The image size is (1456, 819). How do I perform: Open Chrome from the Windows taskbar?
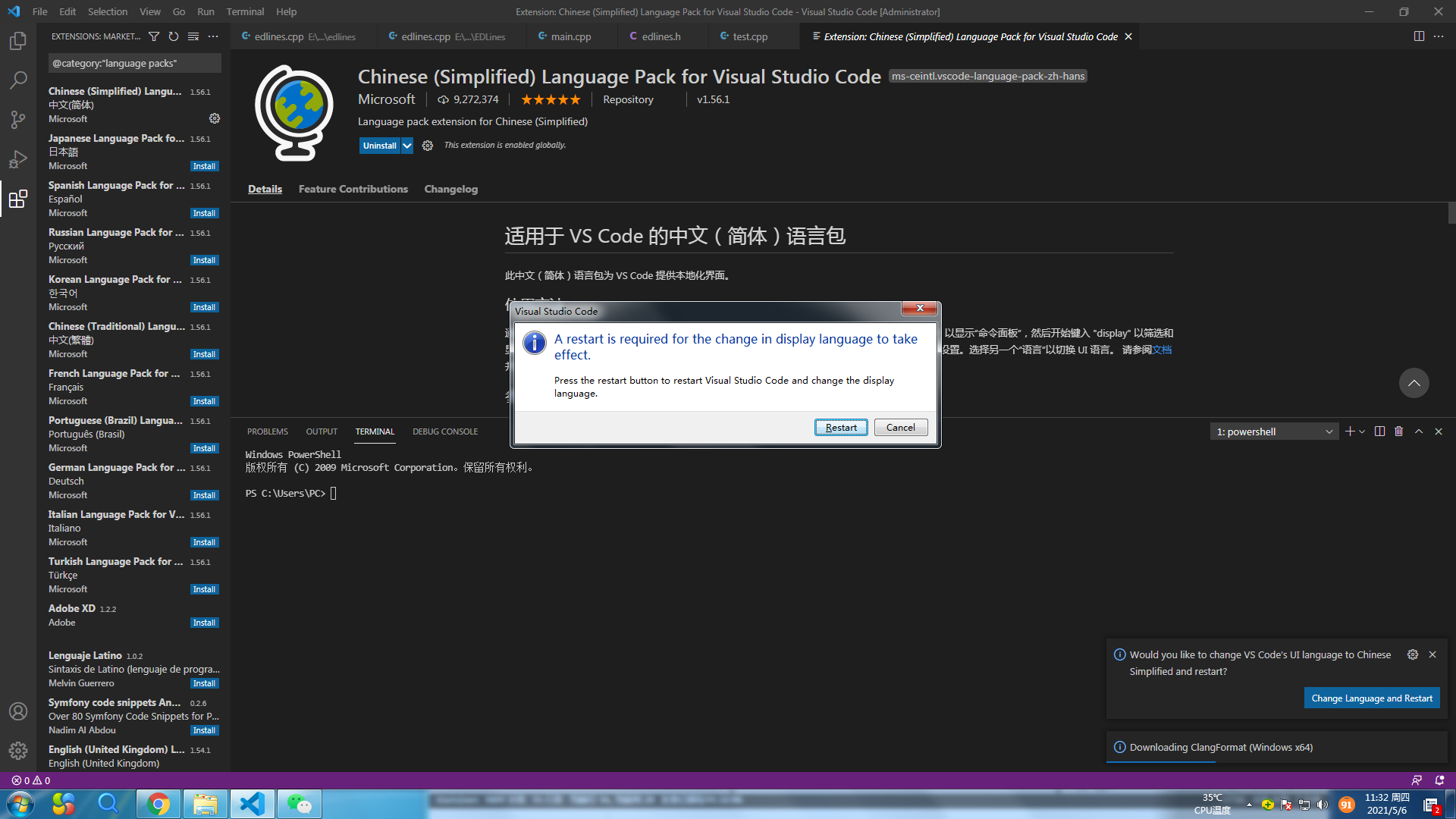click(x=158, y=804)
